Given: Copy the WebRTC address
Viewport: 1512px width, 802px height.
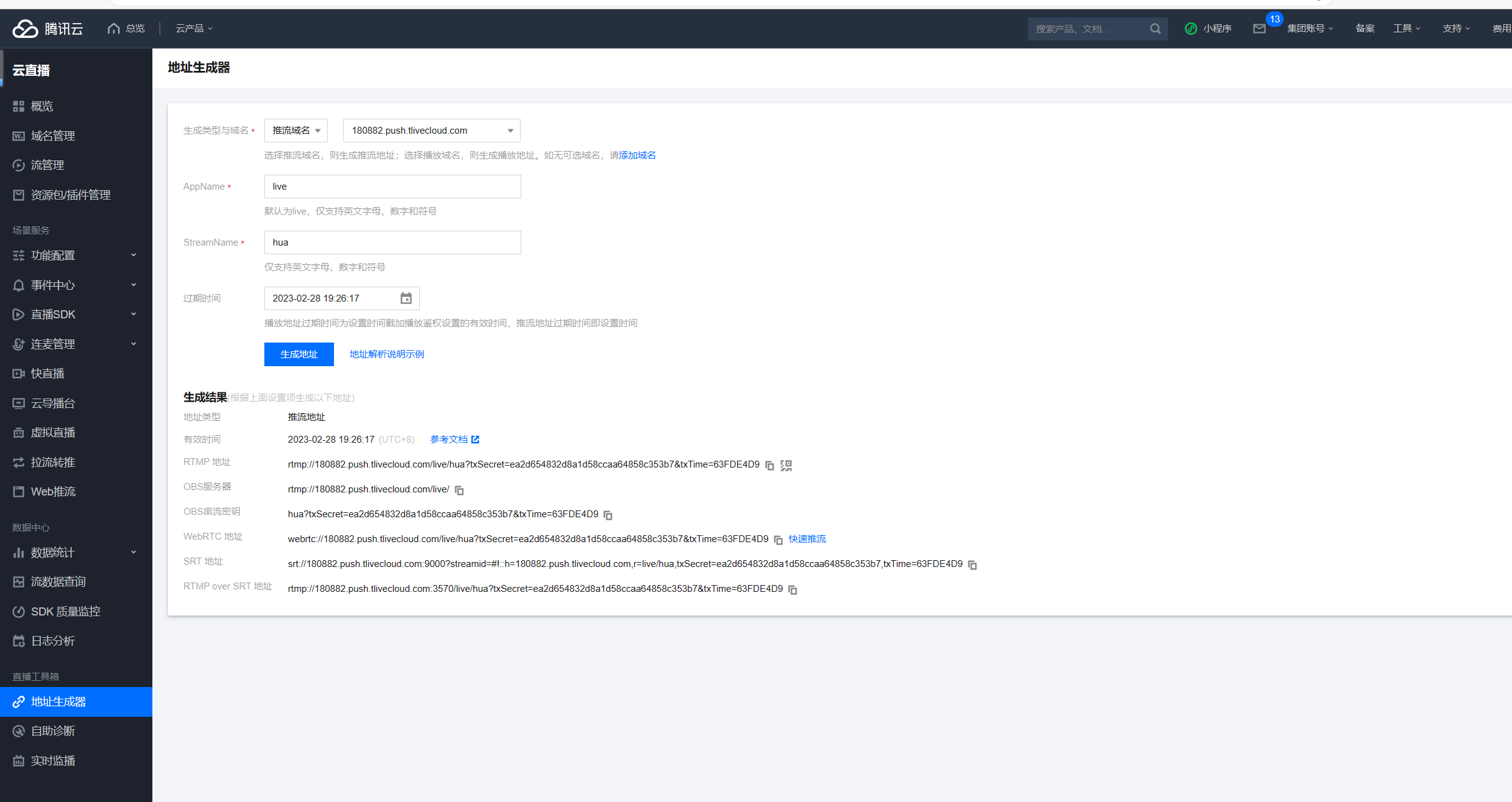Looking at the screenshot, I should click(778, 540).
